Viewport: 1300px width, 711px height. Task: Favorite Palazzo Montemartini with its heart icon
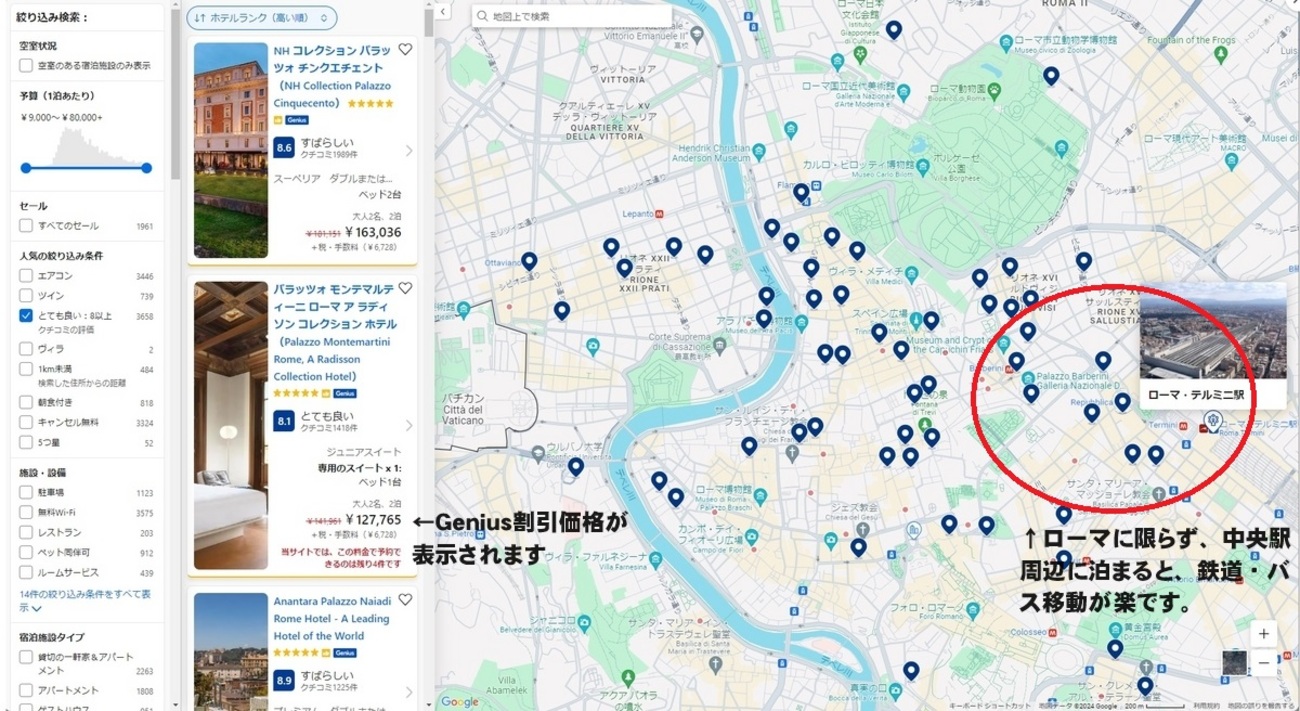(x=404, y=288)
